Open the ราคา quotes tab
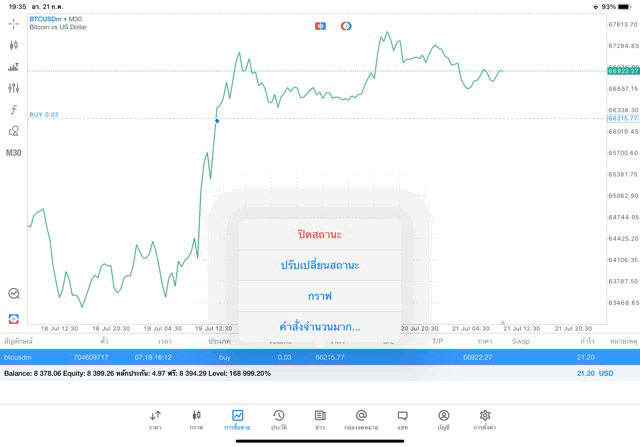 (155, 419)
